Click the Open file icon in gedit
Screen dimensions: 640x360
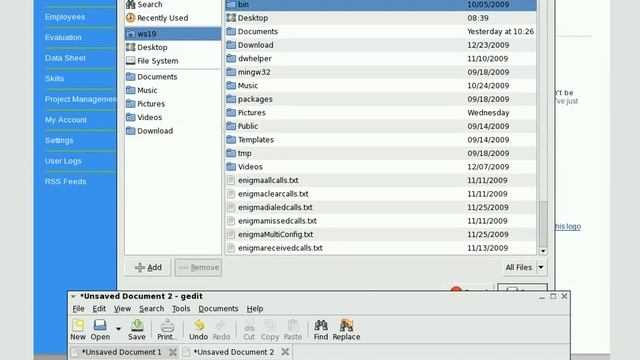tap(100, 330)
